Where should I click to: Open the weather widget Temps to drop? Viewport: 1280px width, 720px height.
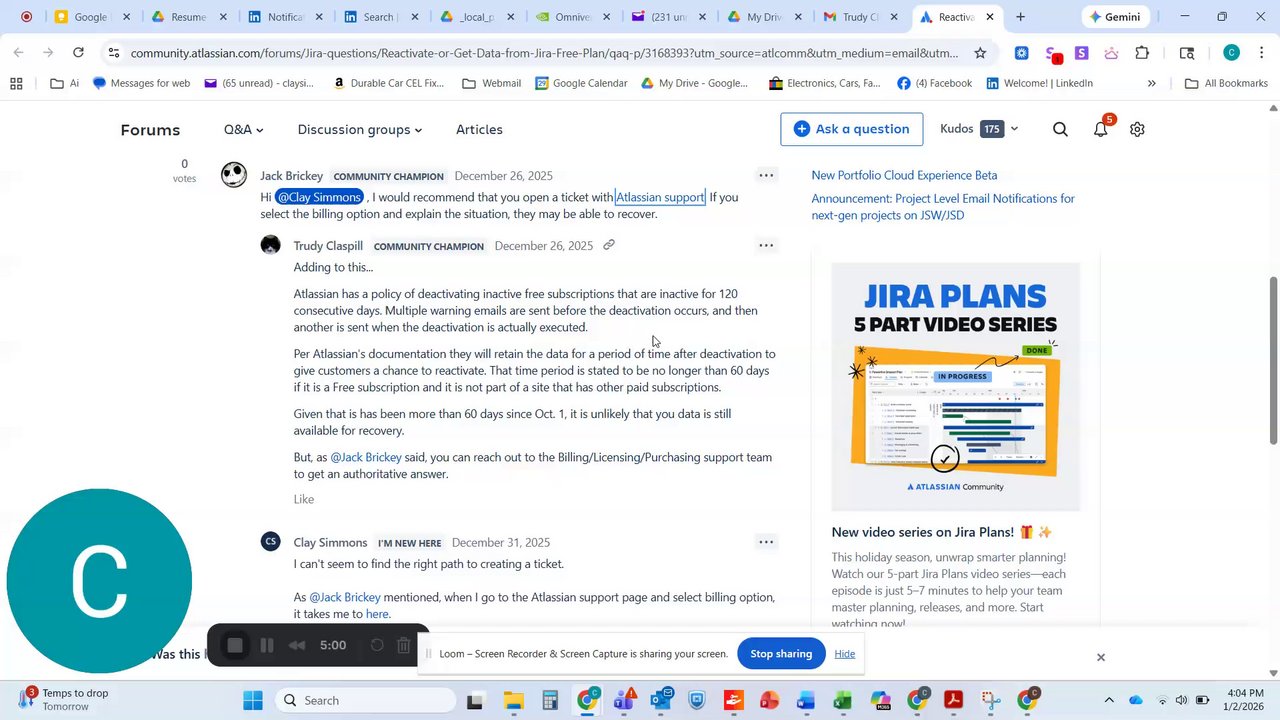65,700
